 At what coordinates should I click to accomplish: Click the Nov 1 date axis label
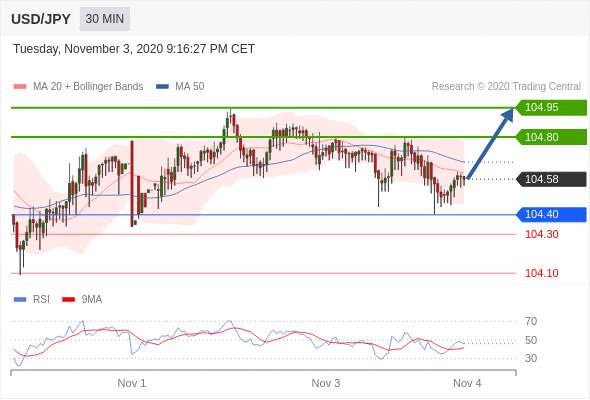coord(132,383)
